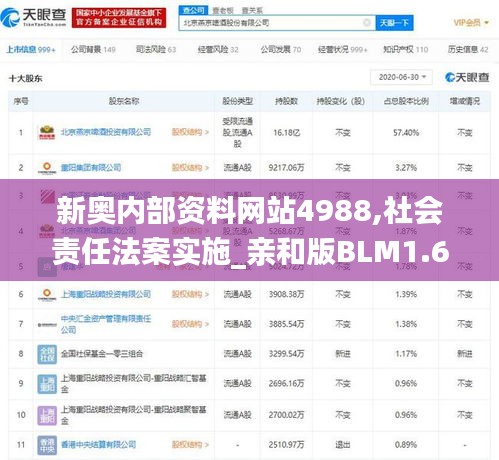Expand 股权结构 for 香港中央结算有限公司
This screenshot has height=460, width=499.
[x=190, y=445]
